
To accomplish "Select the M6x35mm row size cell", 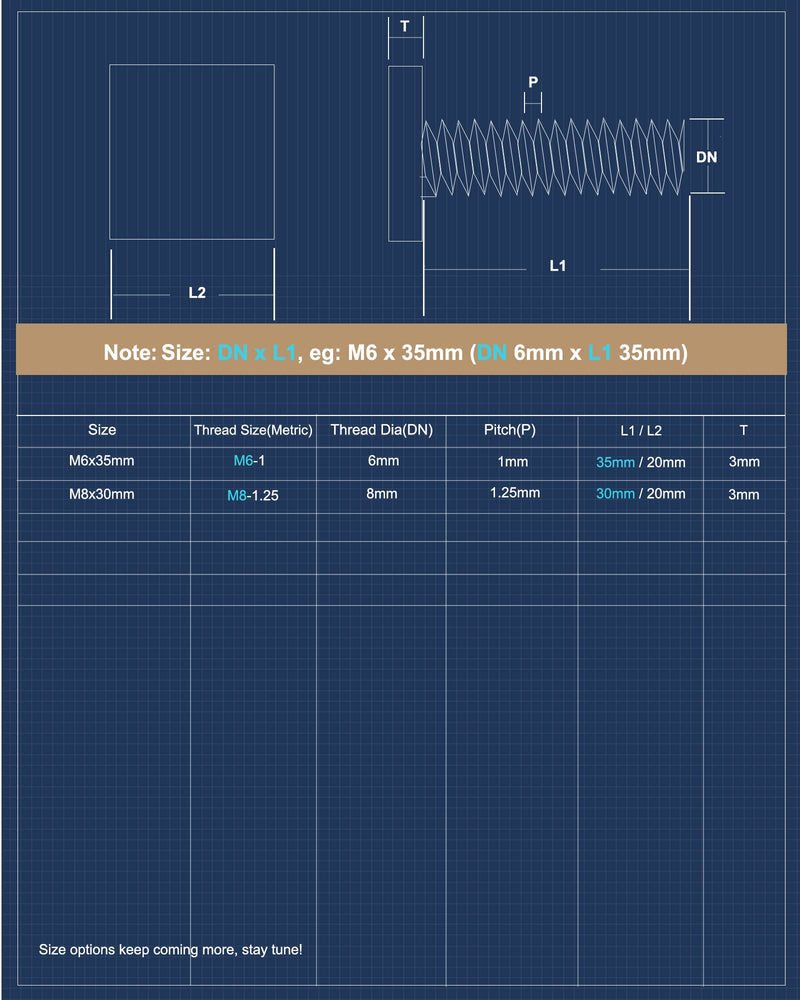I will click(101, 460).
